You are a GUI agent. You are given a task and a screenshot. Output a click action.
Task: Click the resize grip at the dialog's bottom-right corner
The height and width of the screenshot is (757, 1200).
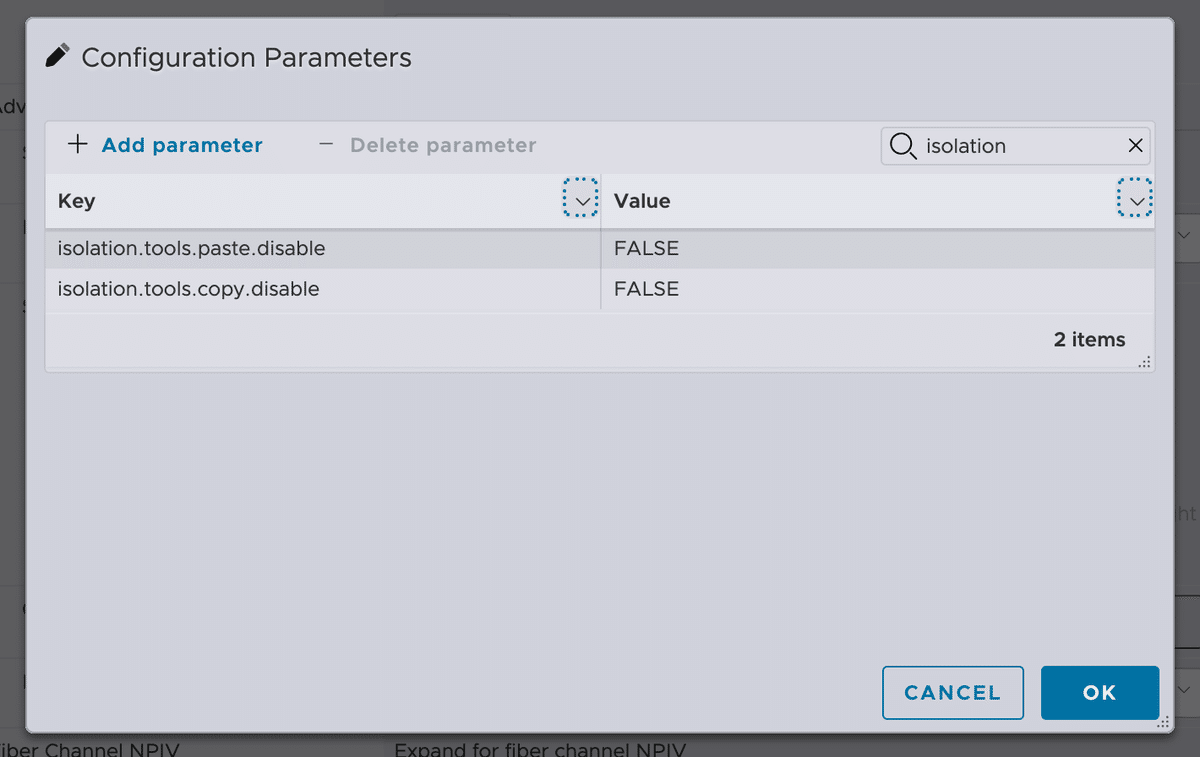pos(1163,721)
